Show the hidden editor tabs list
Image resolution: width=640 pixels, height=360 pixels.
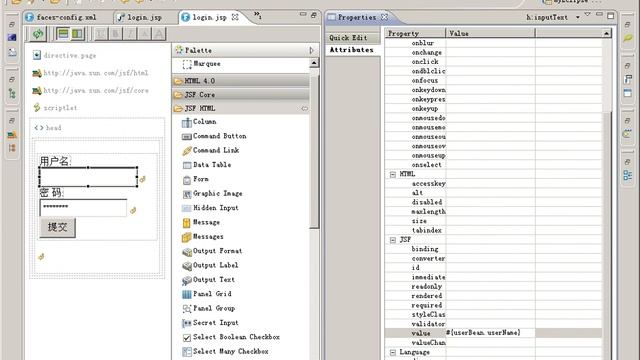pyautogui.click(x=258, y=16)
